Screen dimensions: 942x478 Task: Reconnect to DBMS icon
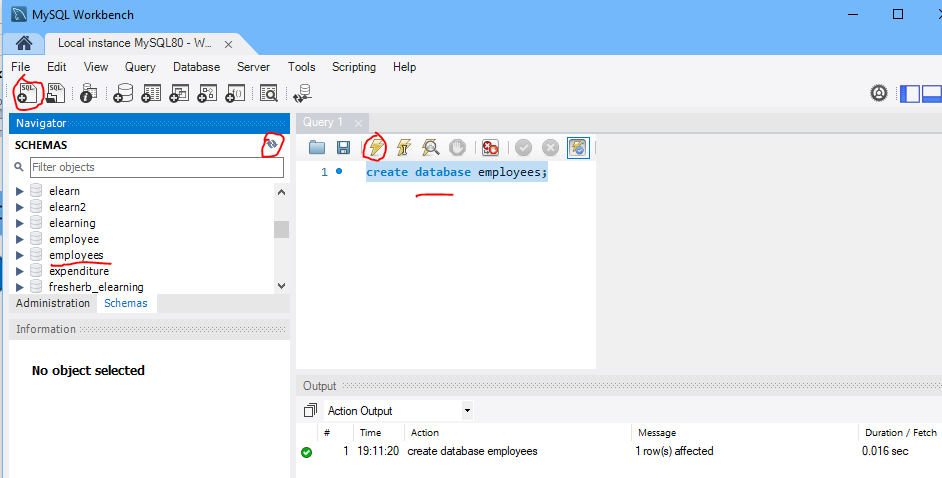coord(302,93)
